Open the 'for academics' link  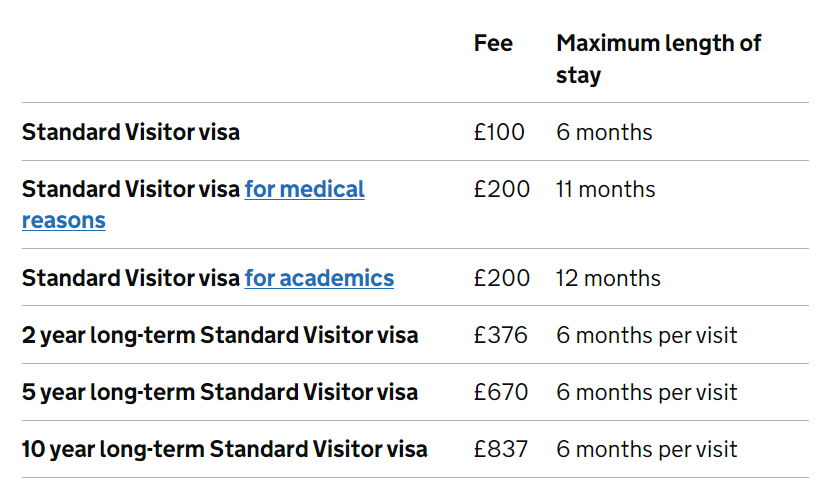click(319, 278)
